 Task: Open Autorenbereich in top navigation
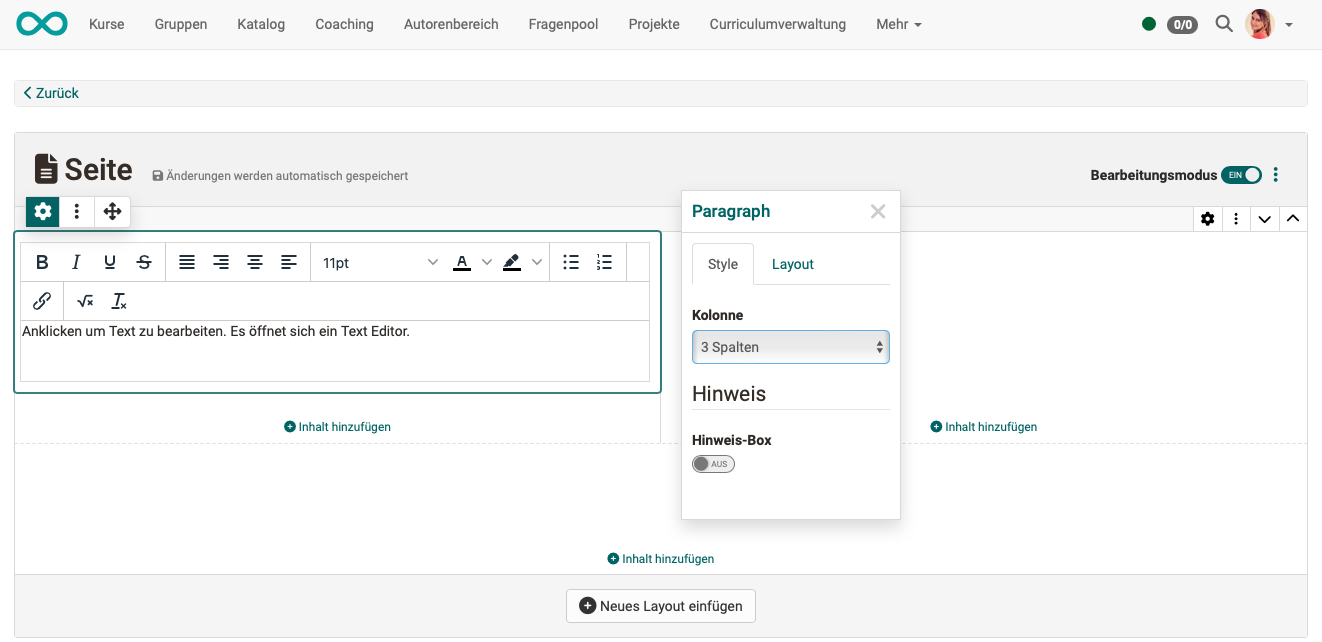pos(451,24)
